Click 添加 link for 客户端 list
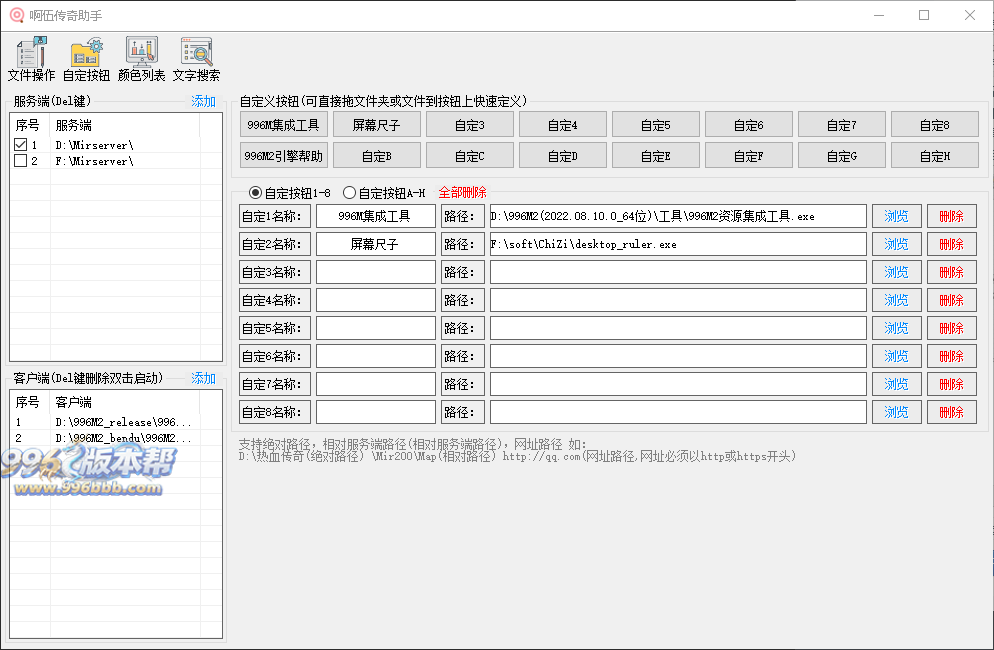Image resolution: width=994 pixels, height=650 pixels. tap(203, 378)
